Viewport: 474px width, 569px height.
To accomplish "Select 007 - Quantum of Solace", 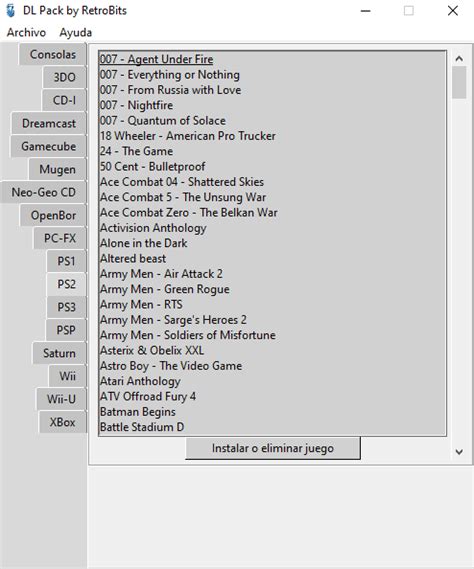I will coord(272,120).
